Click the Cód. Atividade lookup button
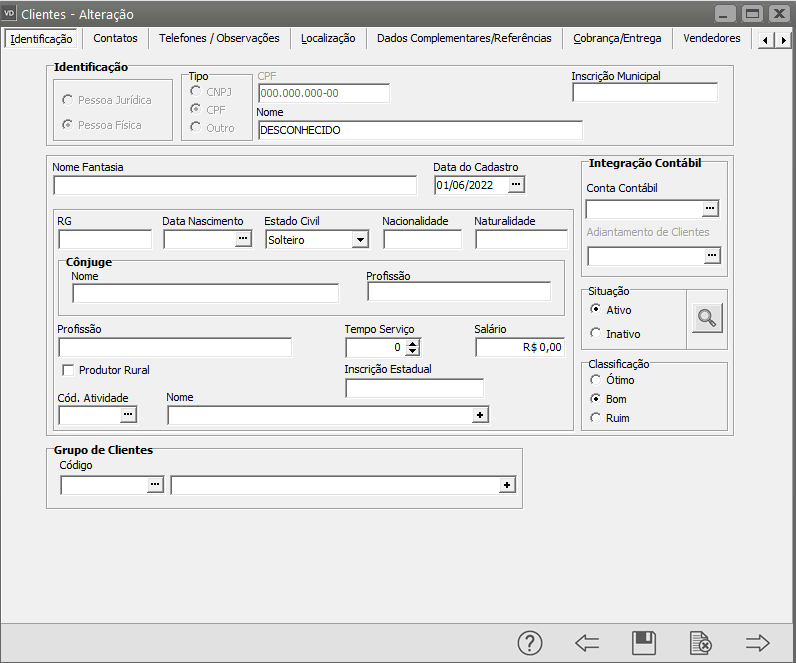Screen dimensions: 796x663 click(x=128, y=414)
